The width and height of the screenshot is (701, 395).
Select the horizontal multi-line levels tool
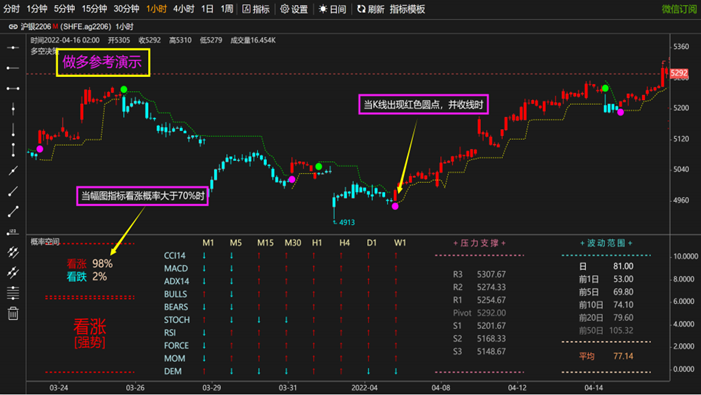(13, 293)
